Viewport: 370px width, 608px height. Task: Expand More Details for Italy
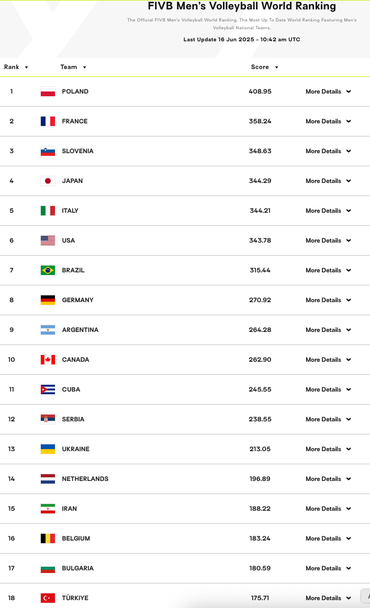click(x=328, y=211)
